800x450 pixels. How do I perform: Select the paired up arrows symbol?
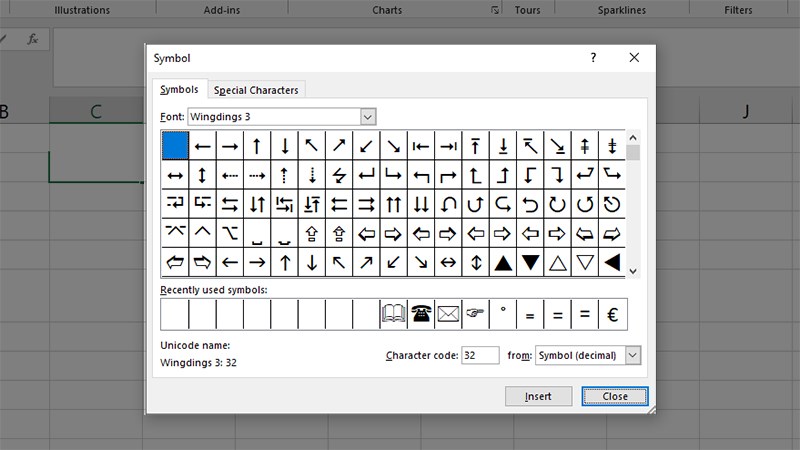click(394, 205)
